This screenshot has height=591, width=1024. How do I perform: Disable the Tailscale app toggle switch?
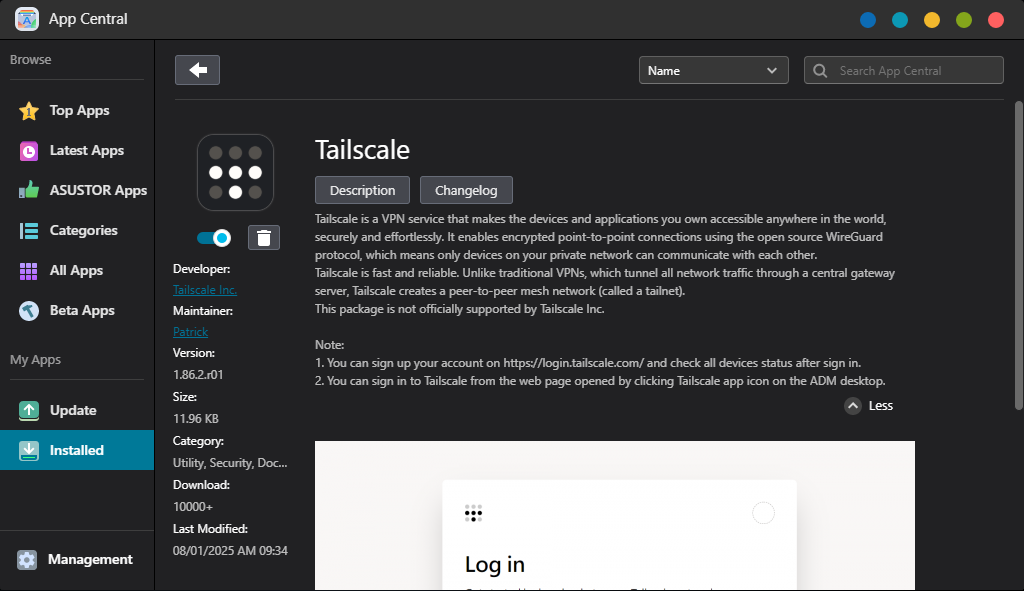point(214,237)
